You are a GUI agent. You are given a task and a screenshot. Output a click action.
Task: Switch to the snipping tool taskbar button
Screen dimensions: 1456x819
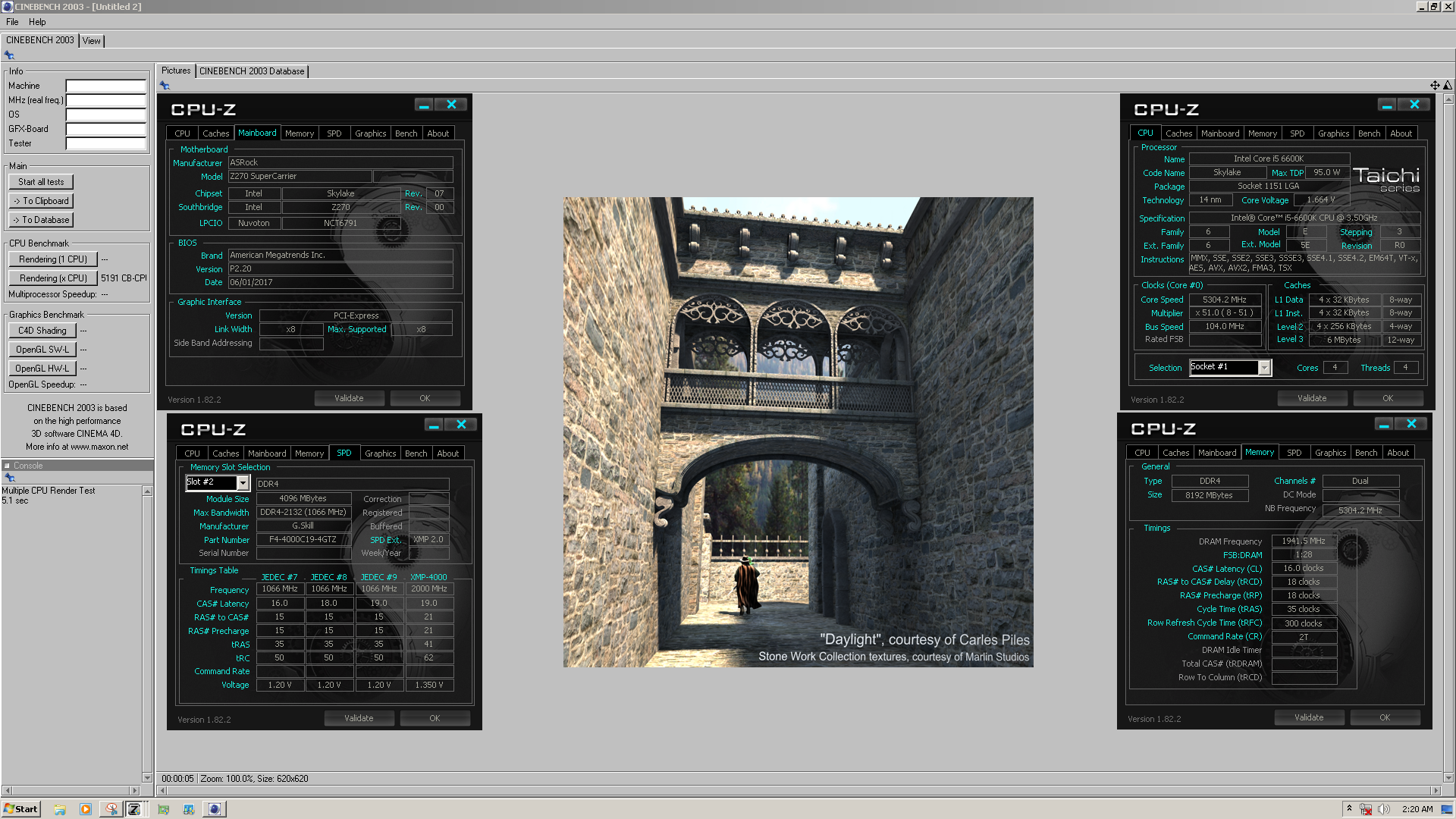111,809
